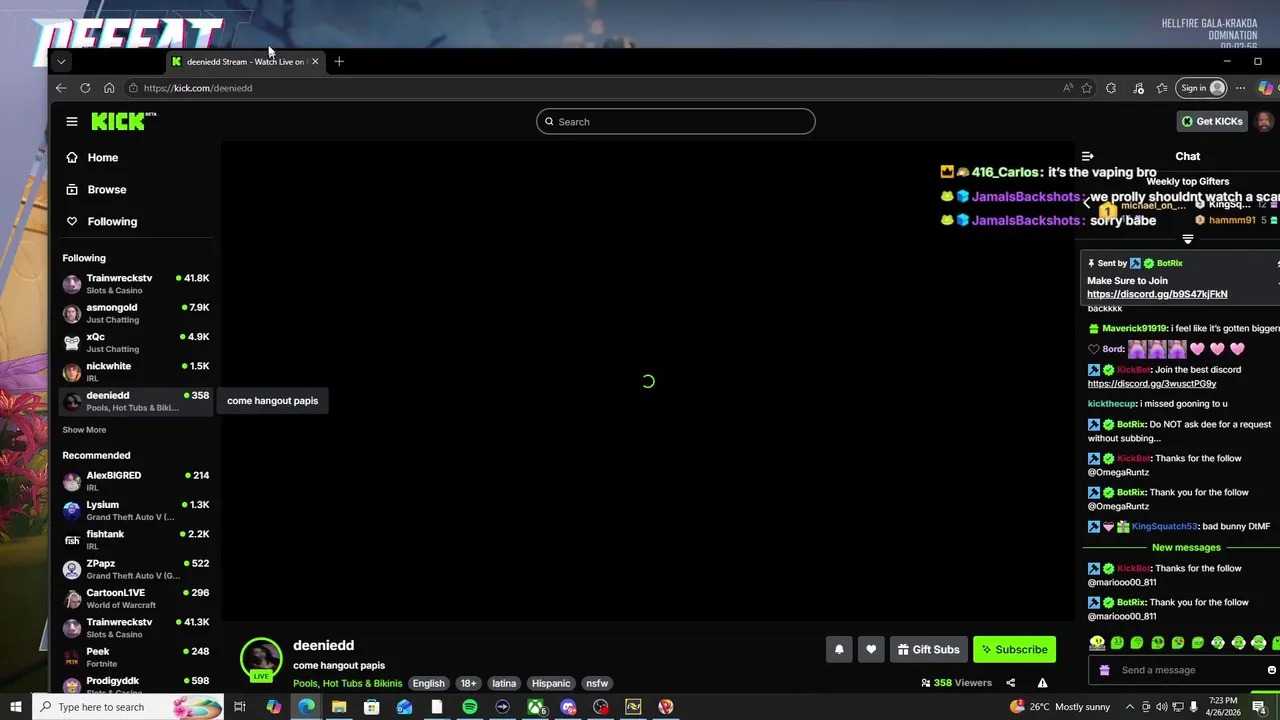Click the browser Sign in button
The height and width of the screenshot is (720, 1280).
click(1202, 88)
